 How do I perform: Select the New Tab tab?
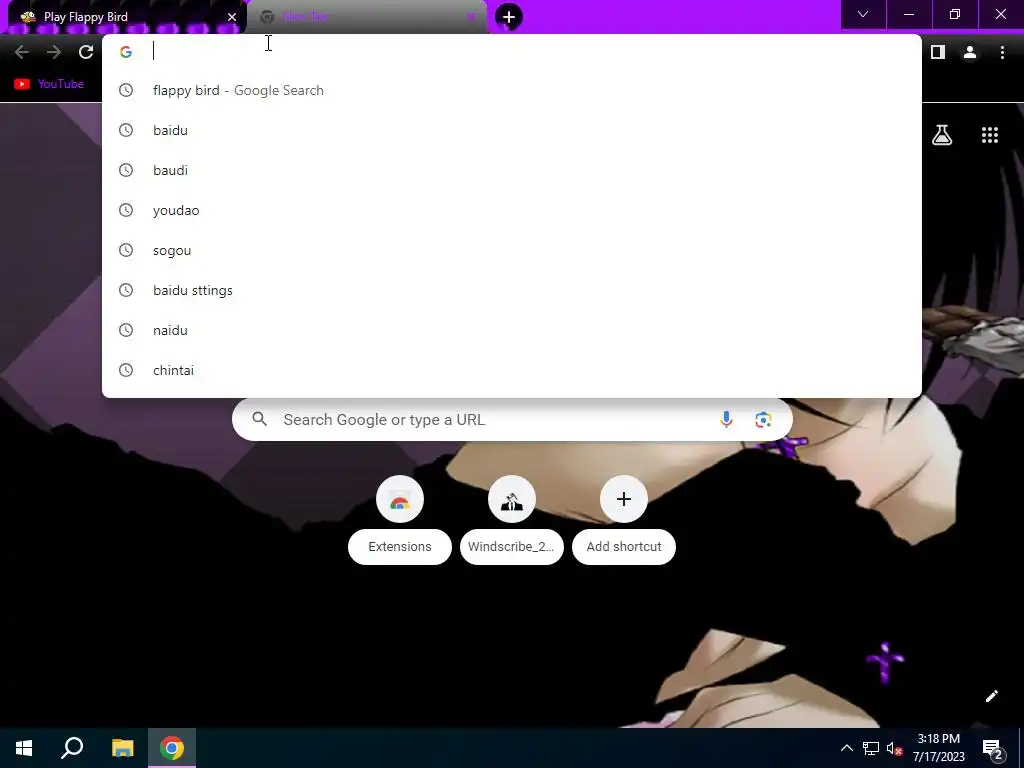367,16
